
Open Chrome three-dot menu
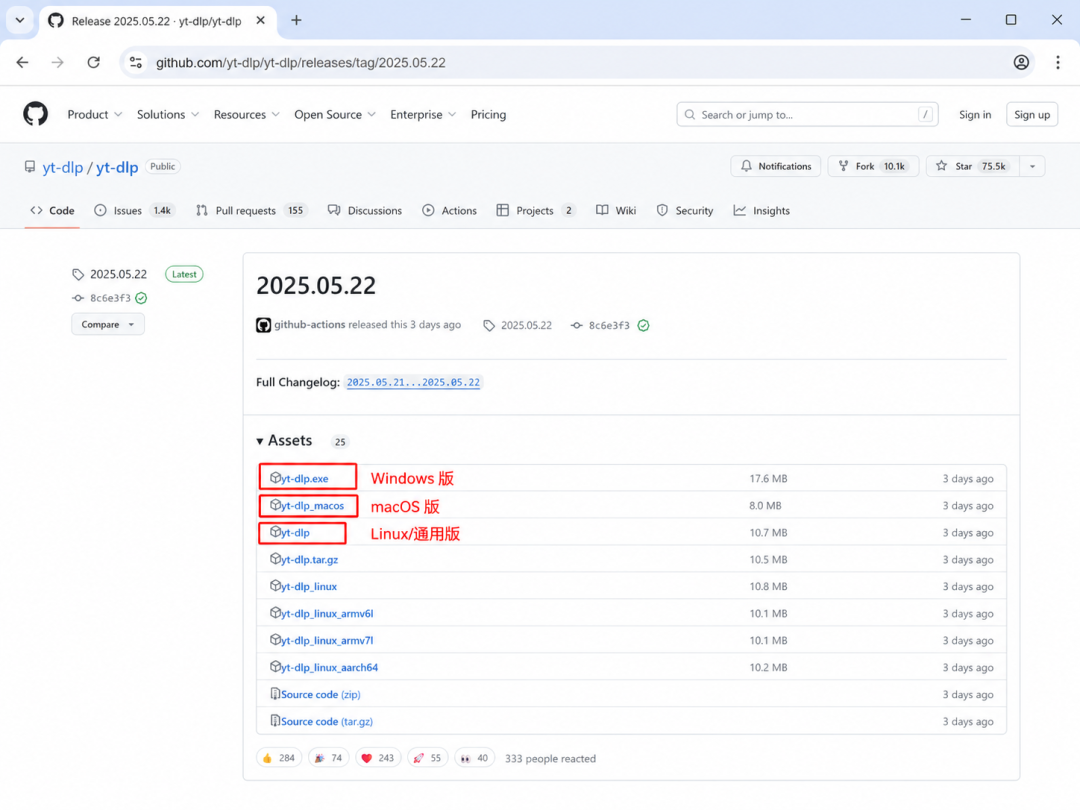tap(1058, 63)
